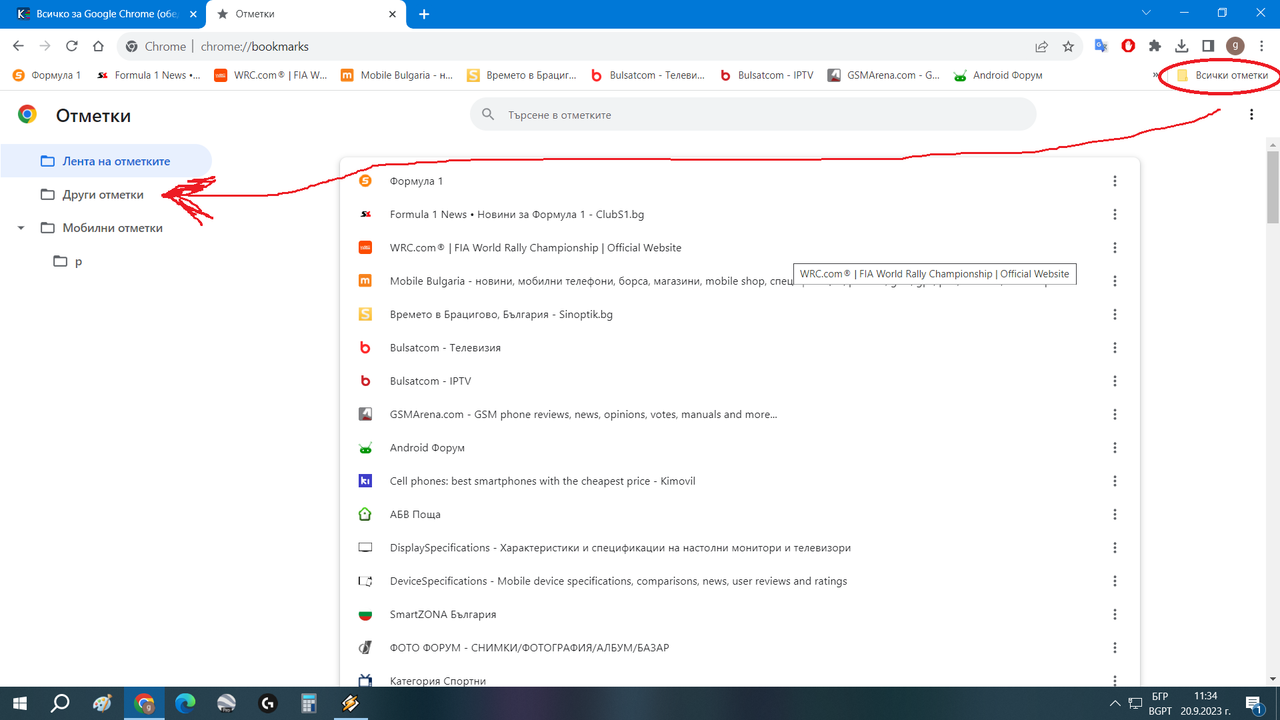Image resolution: width=1280 pixels, height=720 pixels.
Task: Select АБВ Поща bookmark row
Action: pyautogui.click(x=740, y=514)
